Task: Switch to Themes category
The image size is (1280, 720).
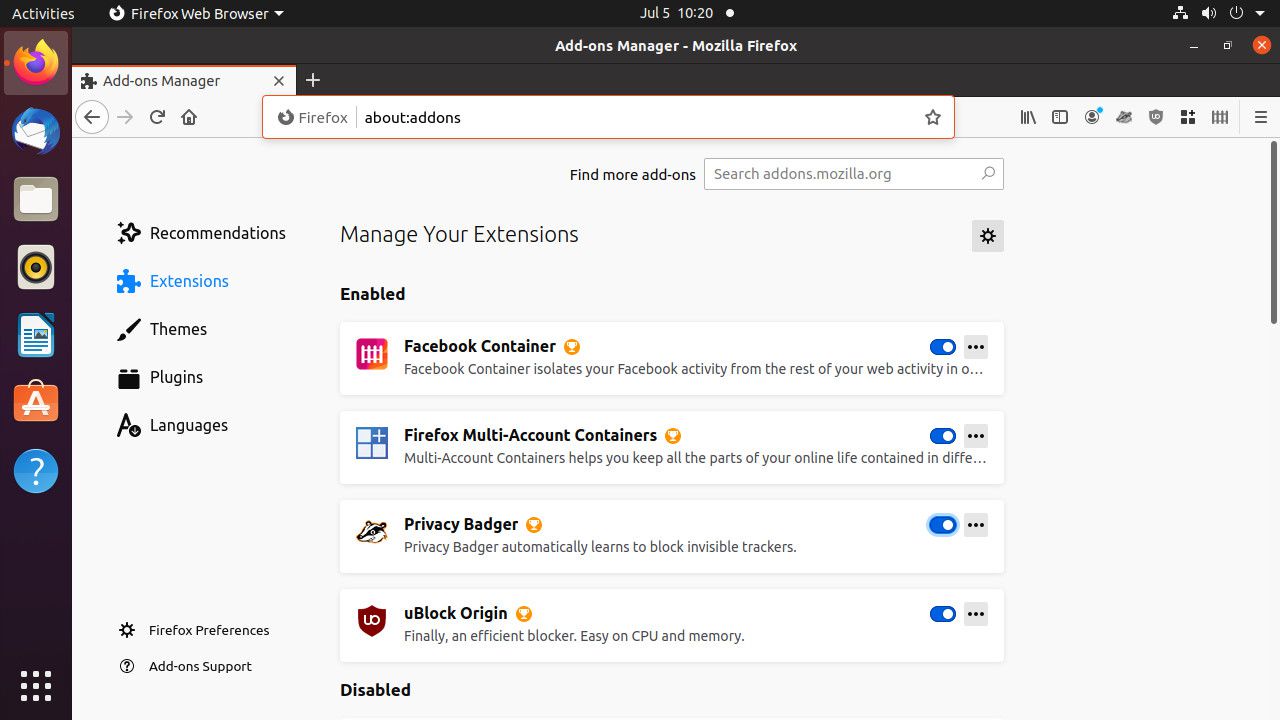Action: (x=162, y=329)
